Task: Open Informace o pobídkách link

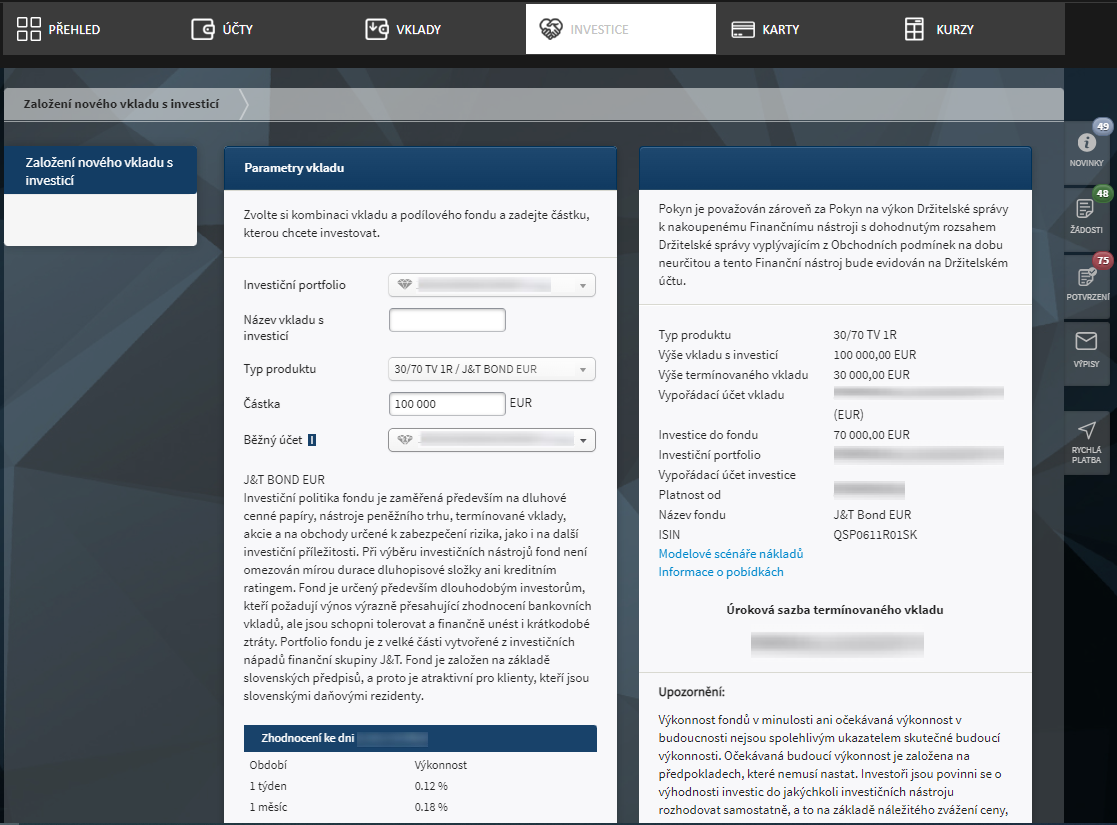Action: [x=720, y=572]
